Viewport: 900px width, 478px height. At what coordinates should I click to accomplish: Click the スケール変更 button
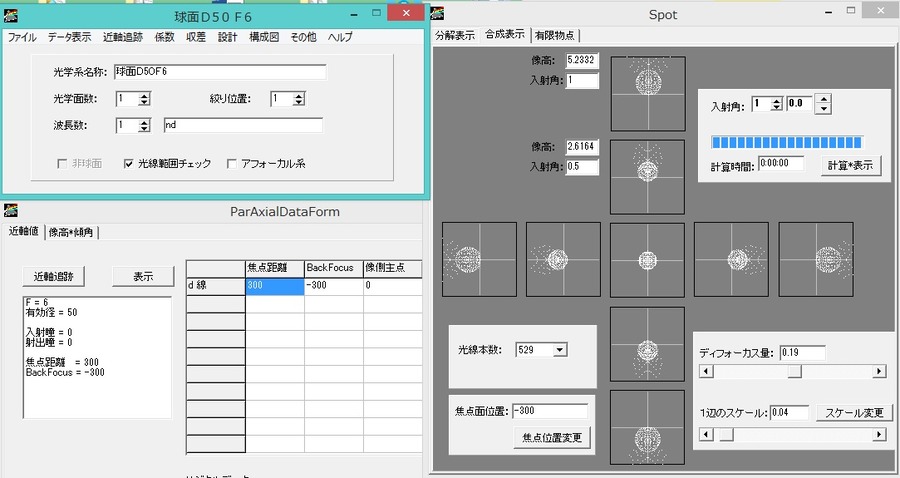pos(854,413)
